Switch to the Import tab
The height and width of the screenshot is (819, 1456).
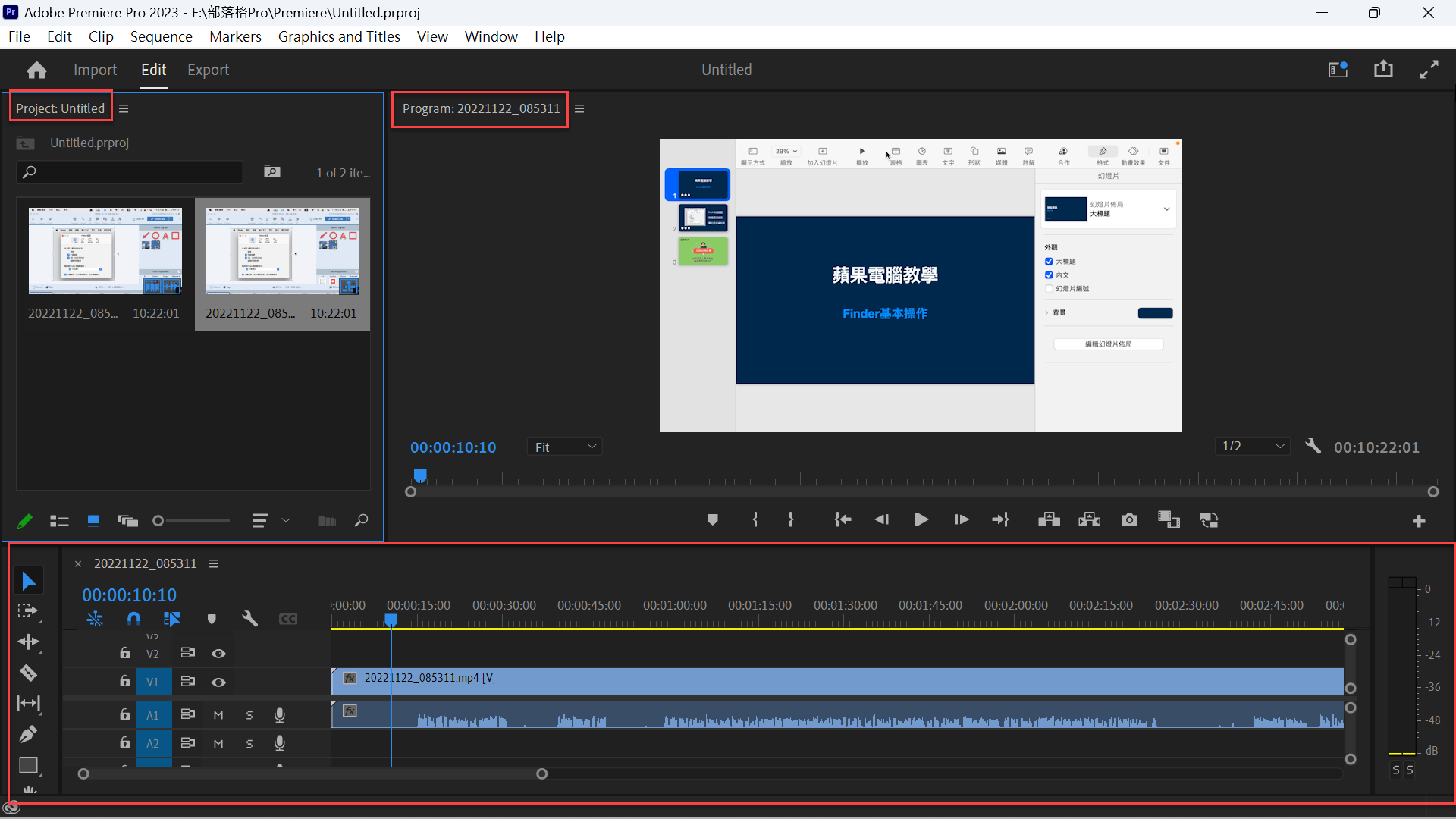click(x=95, y=70)
